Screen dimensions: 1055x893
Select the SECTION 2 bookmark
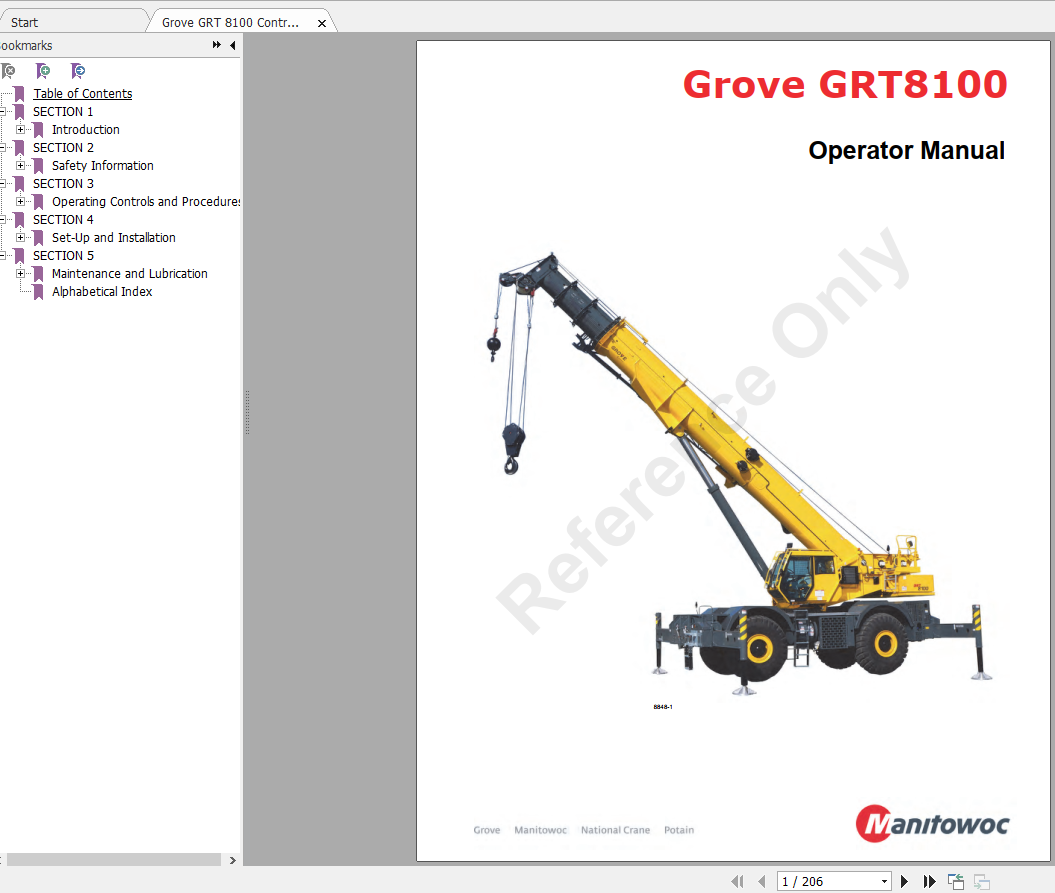tap(63, 147)
